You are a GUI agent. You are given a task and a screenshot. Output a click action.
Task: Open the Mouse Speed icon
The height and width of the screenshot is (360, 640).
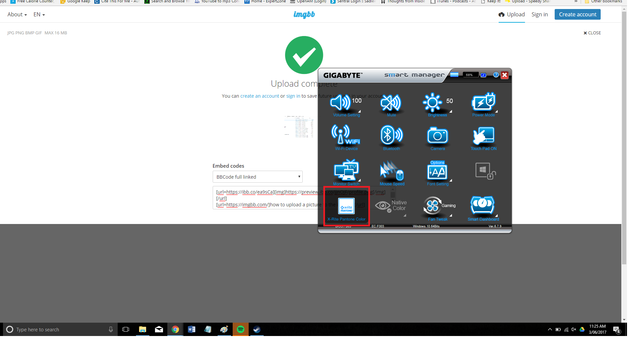coord(391,171)
